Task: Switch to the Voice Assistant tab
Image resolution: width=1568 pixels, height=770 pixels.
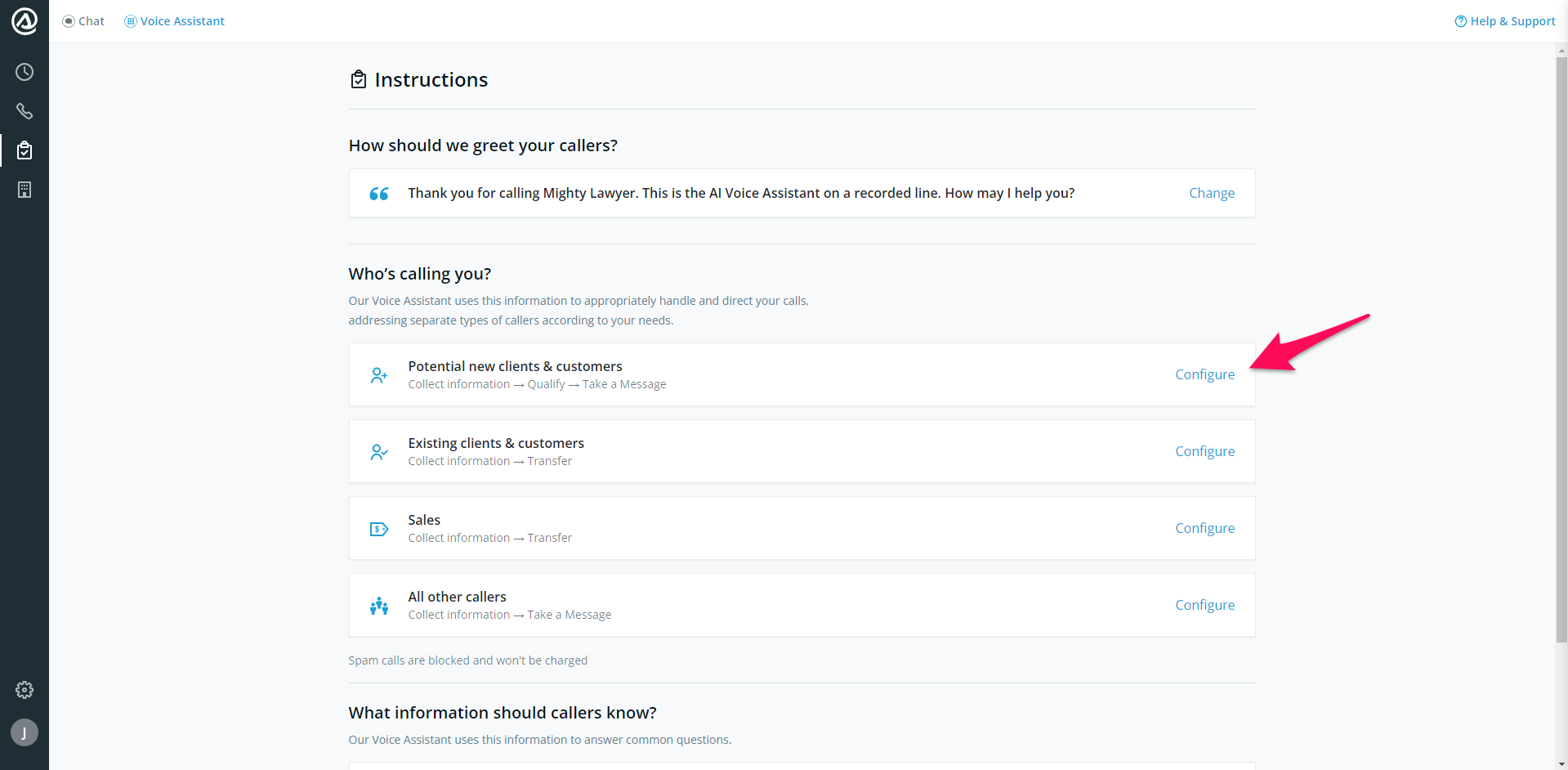Action: [175, 21]
